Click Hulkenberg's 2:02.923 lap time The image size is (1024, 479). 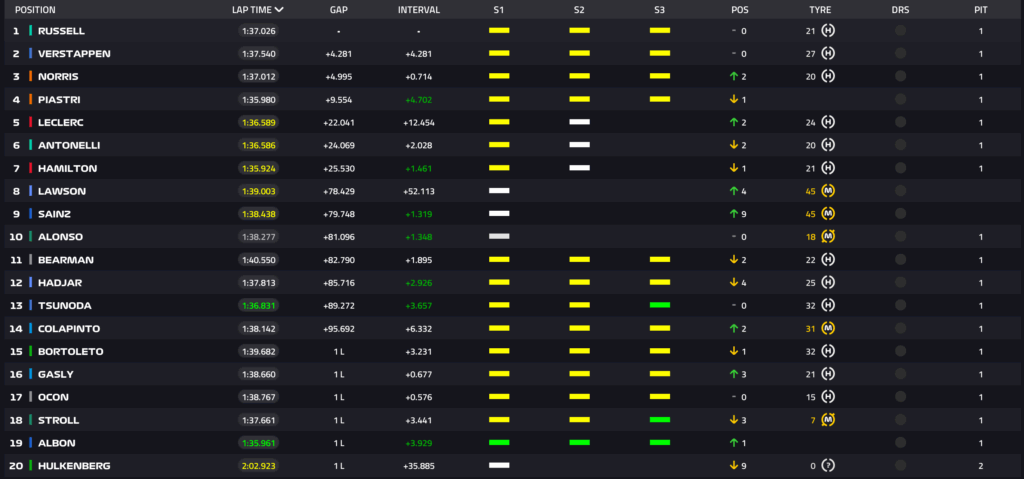pyautogui.click(x=258, y=466)
